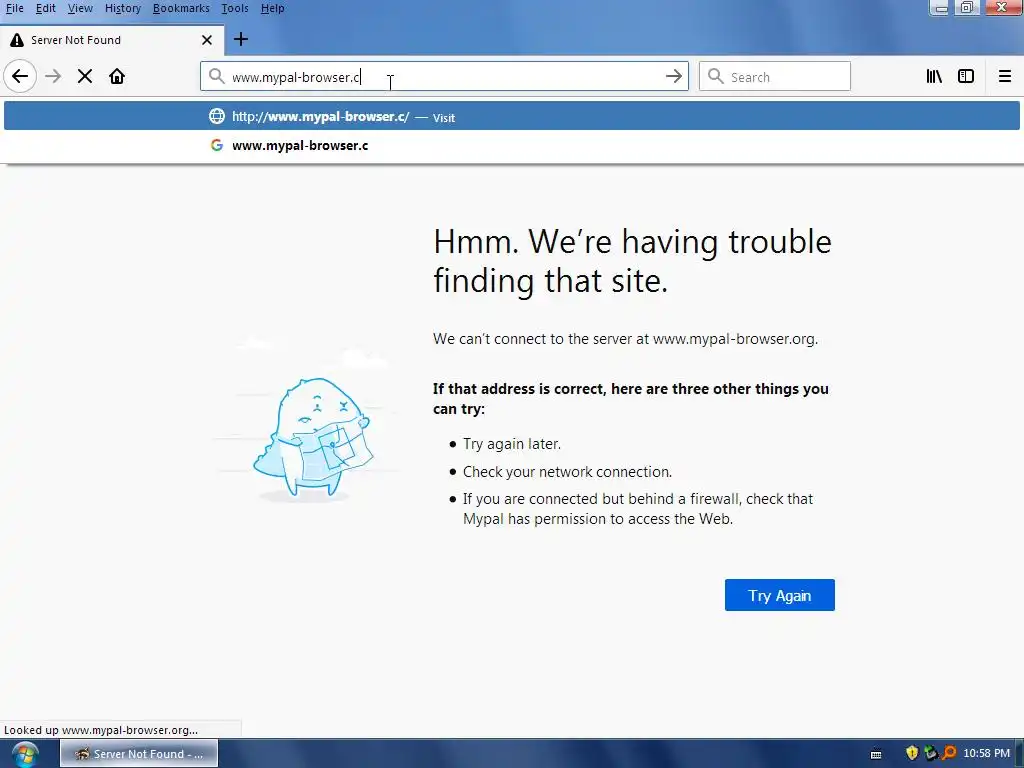Click the Forward navigation arrow
This screenshot has height=768, width=1024.
coord(53,76)
